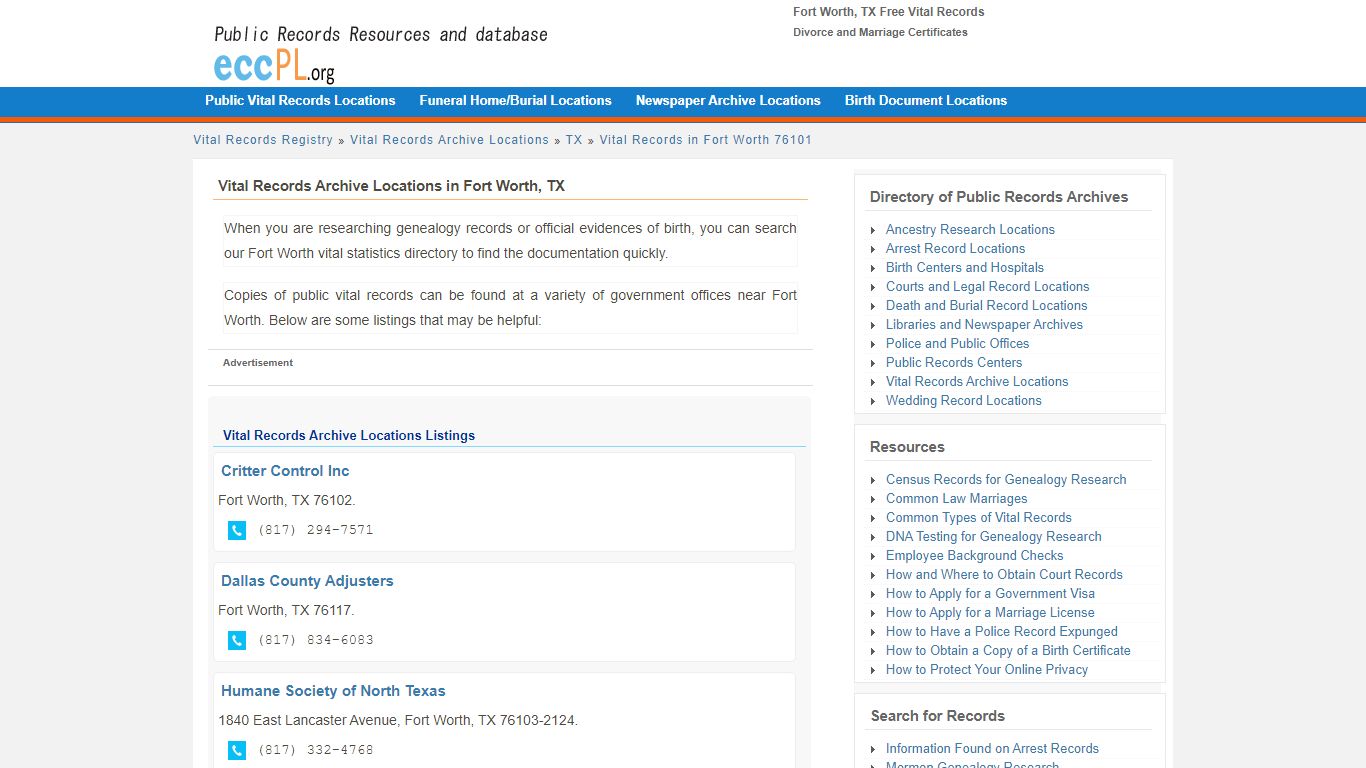Open How to Apply for a Government Visa
The width and height of the screenshot is (1366, 768).
(990, 593)
